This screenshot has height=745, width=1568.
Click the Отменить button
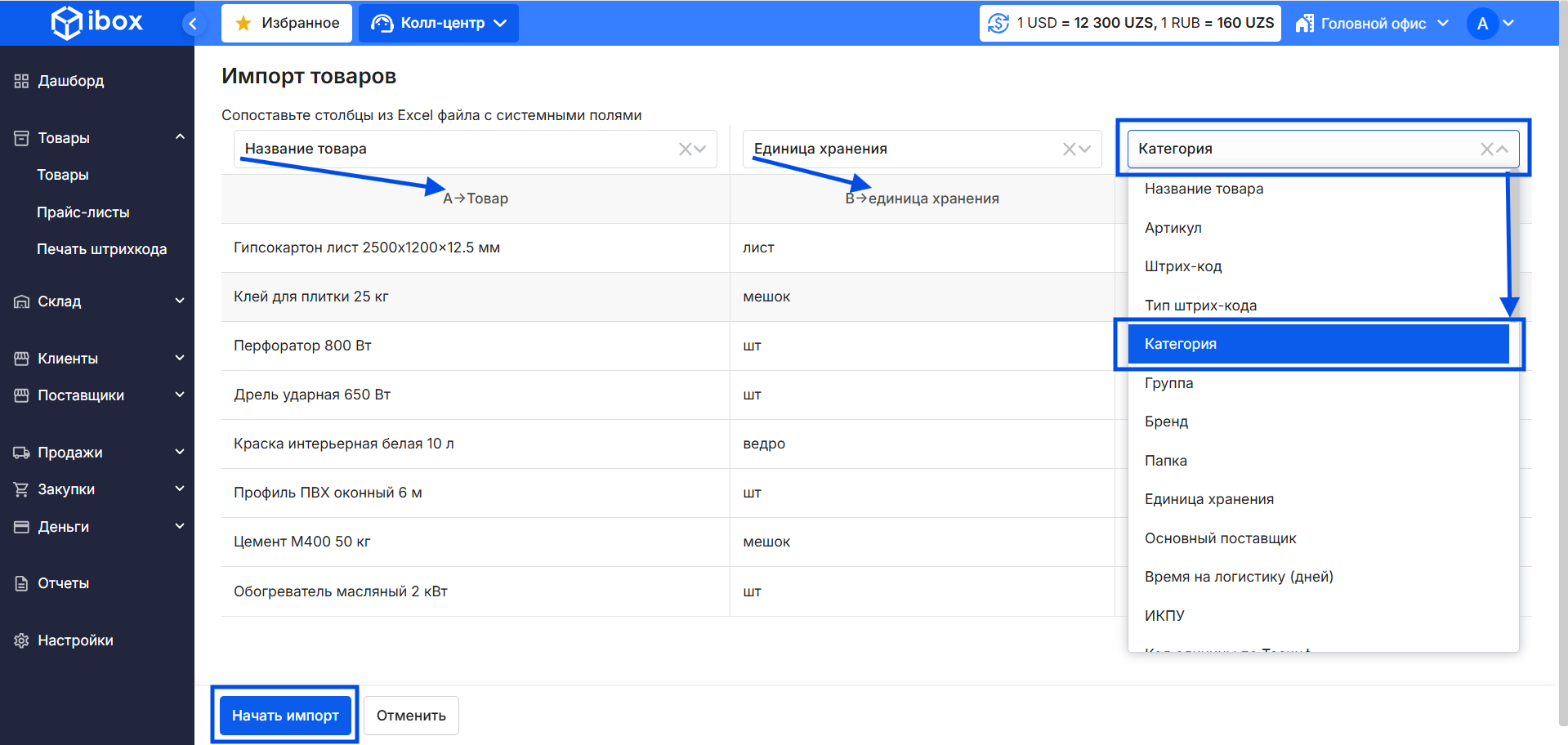[411, 716]
